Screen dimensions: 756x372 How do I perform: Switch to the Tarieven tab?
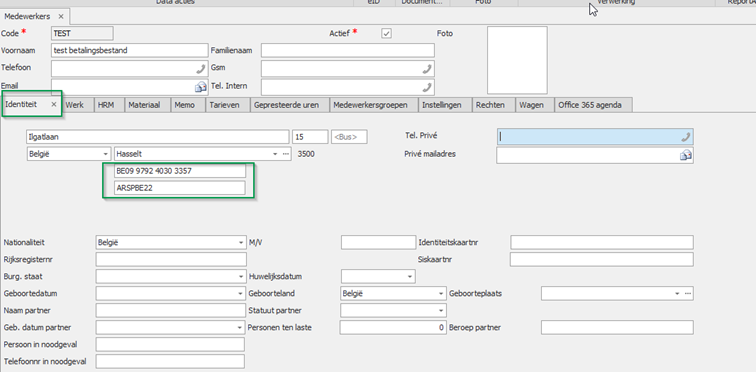point(228,105)
